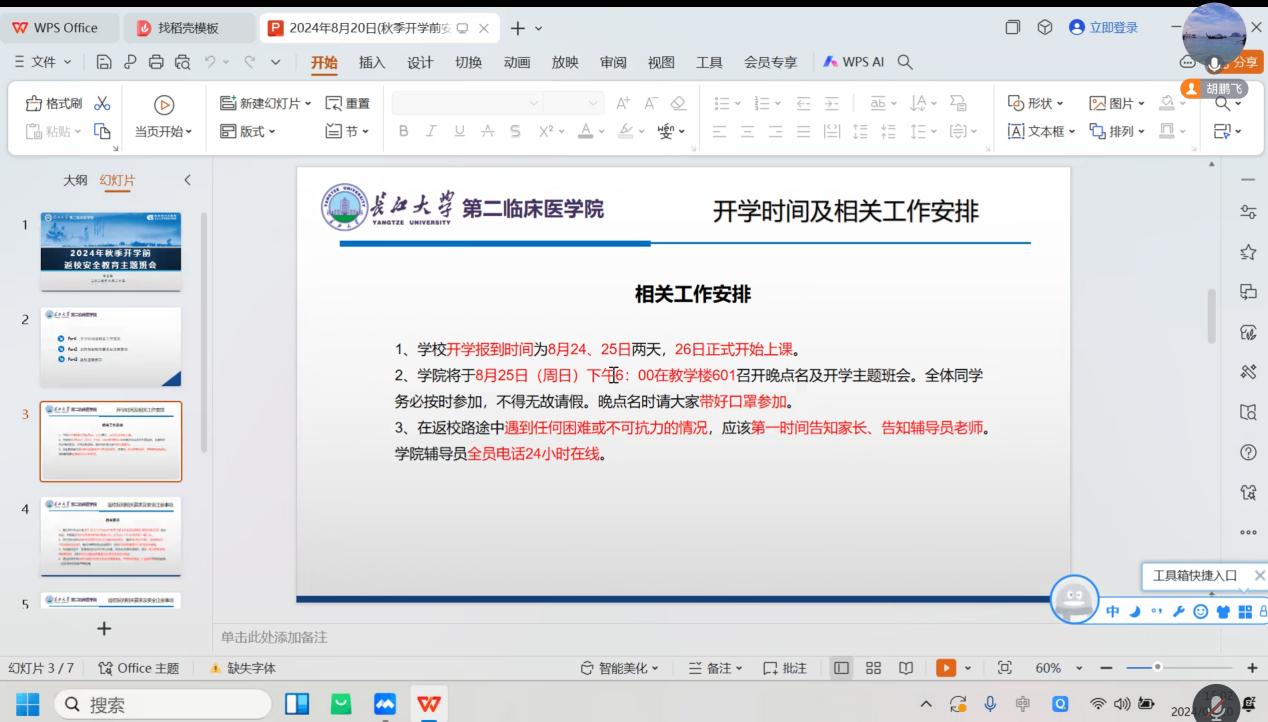The width and height of the screenshot is (1268, 722).
Task: Select slide 4 thumbnail in panel
Action: (x=111, y=537)
